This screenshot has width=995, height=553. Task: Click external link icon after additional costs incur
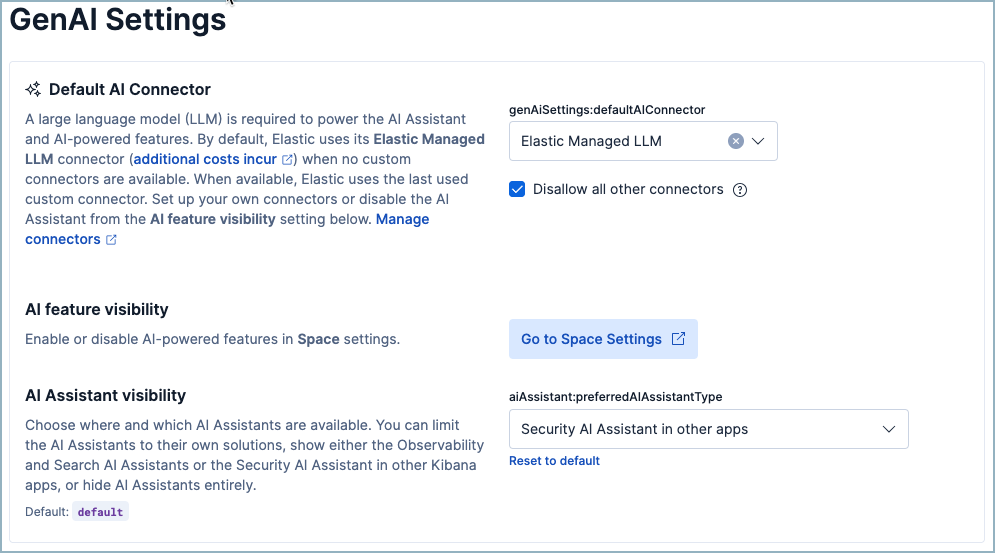click(287, 159)
